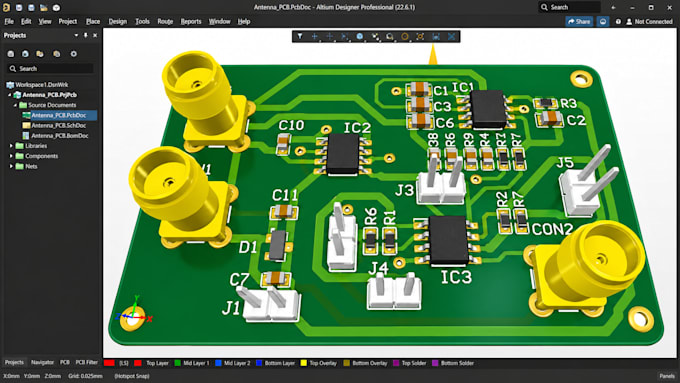Select the Bottom Solder layer tab

[457, 363]
